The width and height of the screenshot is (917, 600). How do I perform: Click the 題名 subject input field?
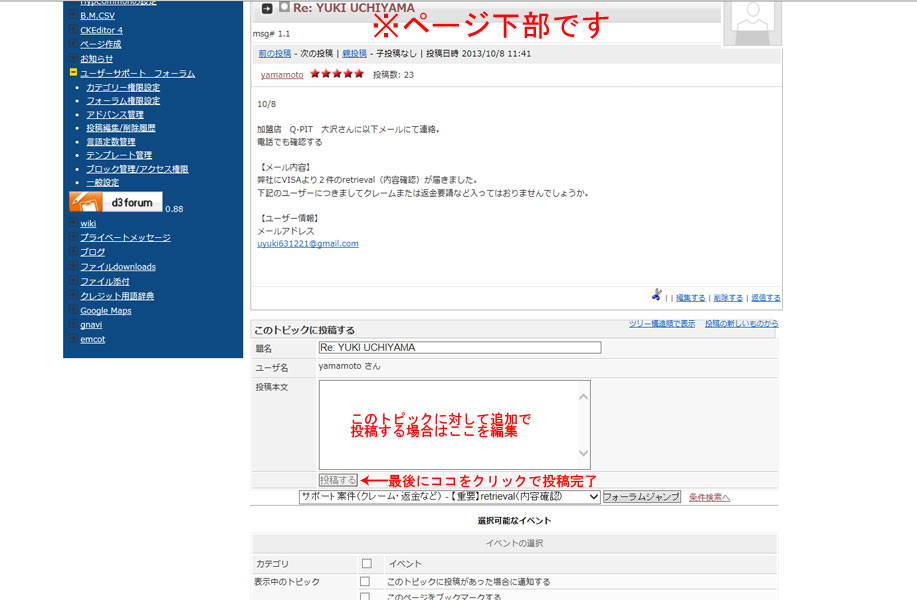[x=460, y=347]
